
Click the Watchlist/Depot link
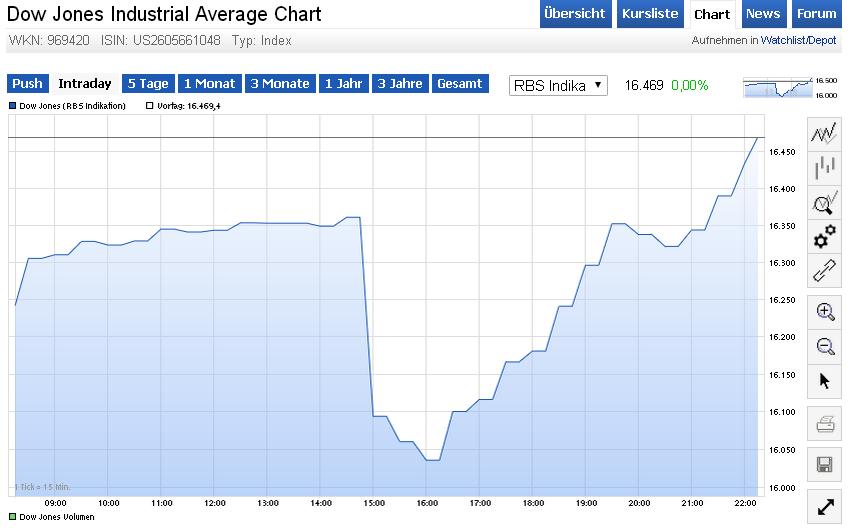797,40
